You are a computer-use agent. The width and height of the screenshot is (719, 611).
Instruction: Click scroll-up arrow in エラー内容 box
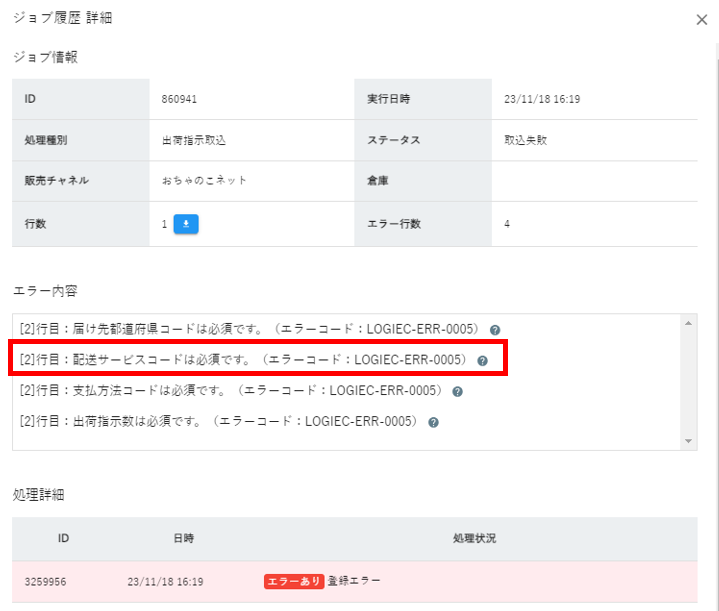click(x=688, y=323)
